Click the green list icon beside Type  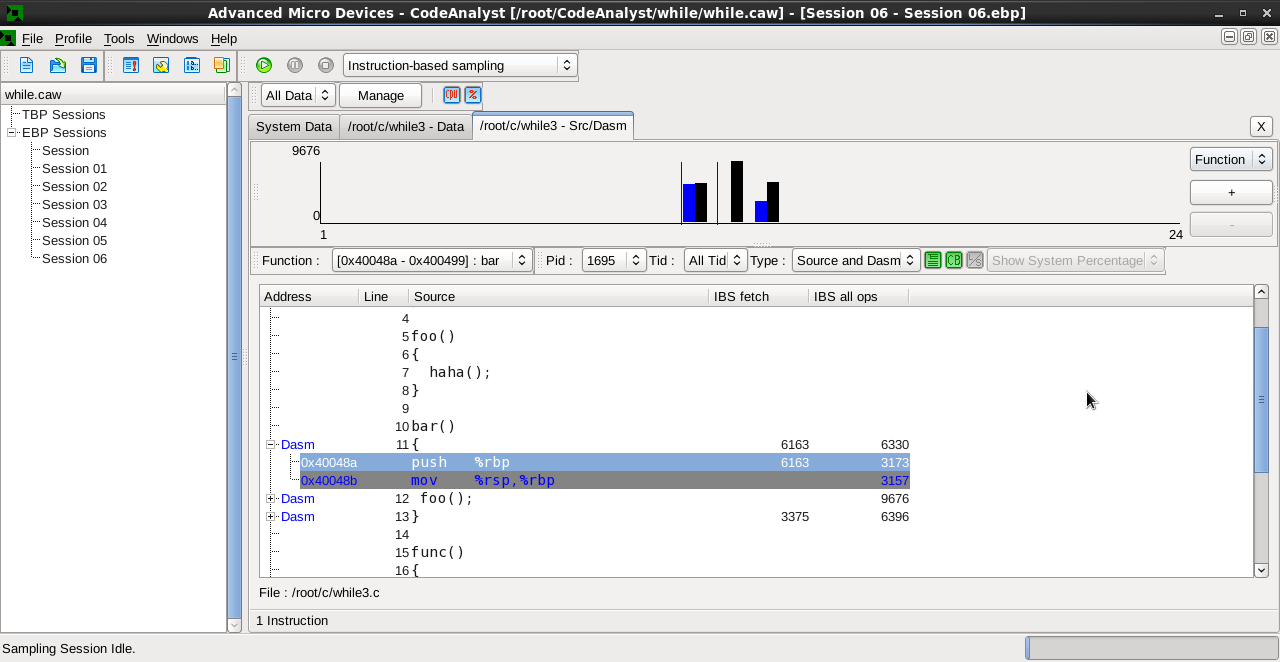point(933,260)
